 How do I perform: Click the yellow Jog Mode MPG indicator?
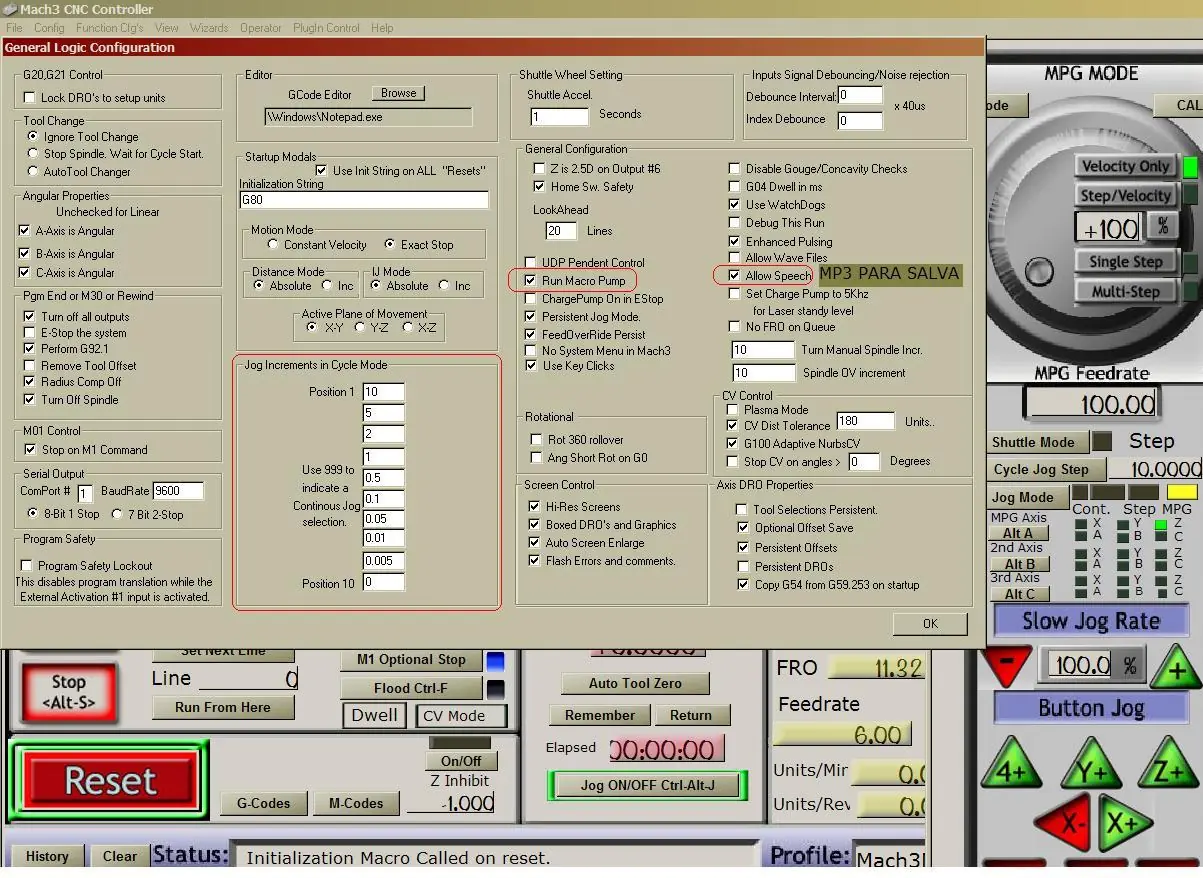pyautogui.click(x=1182, y=493)
